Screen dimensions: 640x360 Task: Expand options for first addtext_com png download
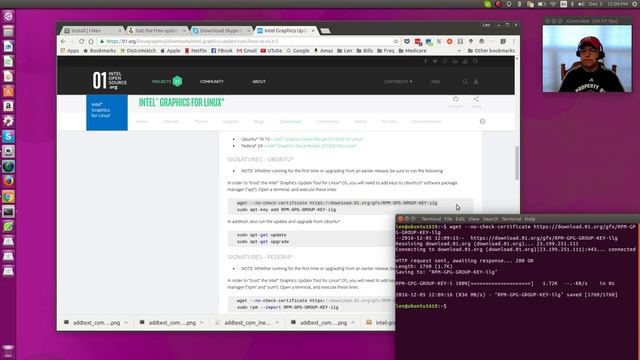point(126,322)
